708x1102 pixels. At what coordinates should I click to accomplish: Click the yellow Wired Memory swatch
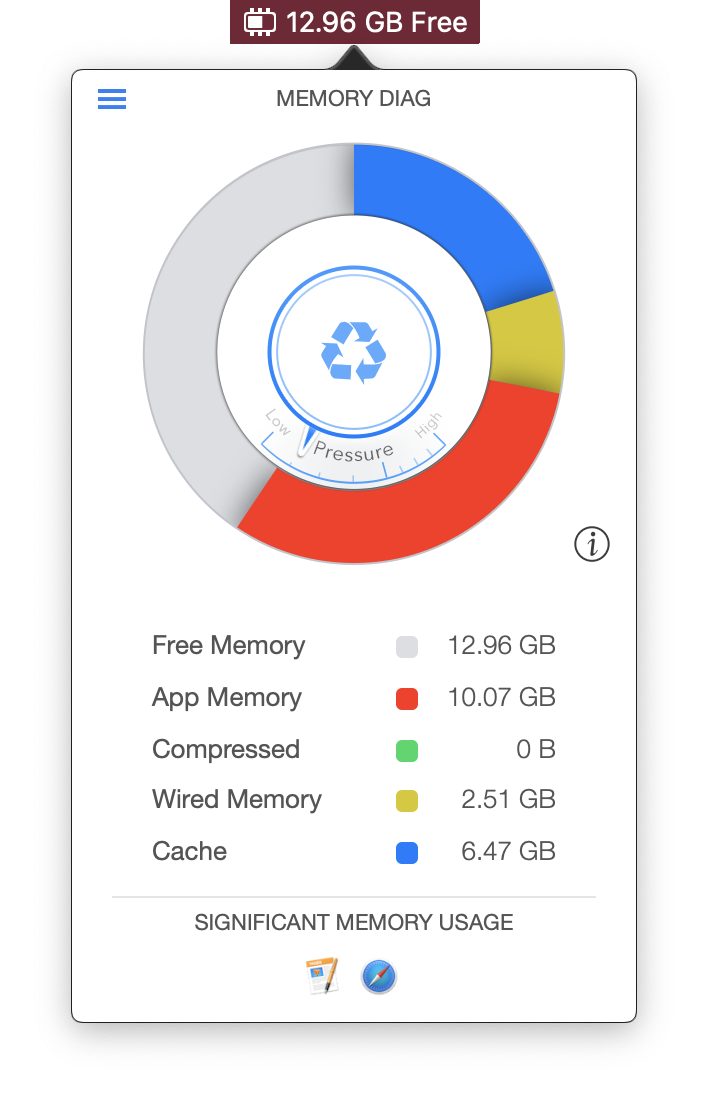407,800
